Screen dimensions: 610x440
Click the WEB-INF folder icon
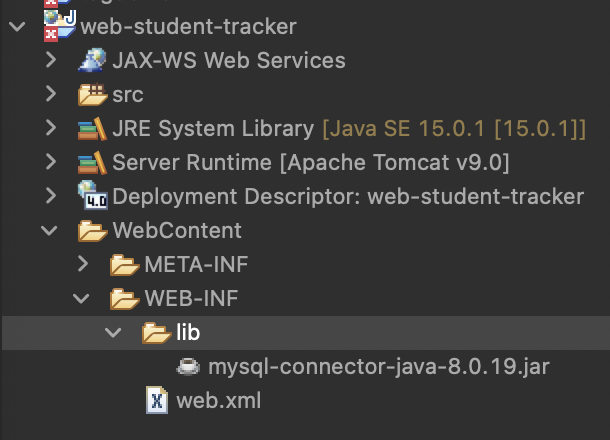[124, 298]
